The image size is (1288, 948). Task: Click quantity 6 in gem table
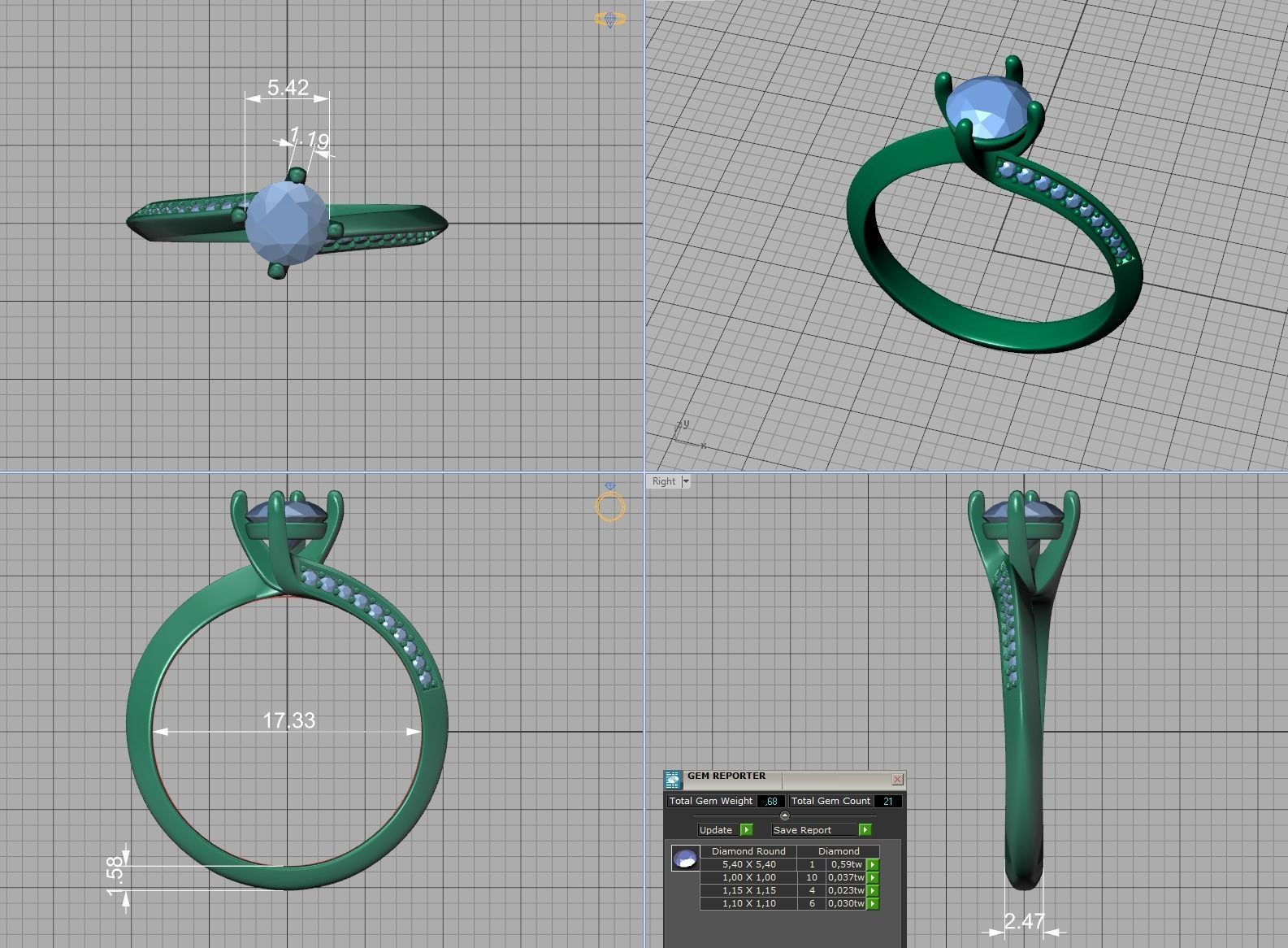(812, 903)
